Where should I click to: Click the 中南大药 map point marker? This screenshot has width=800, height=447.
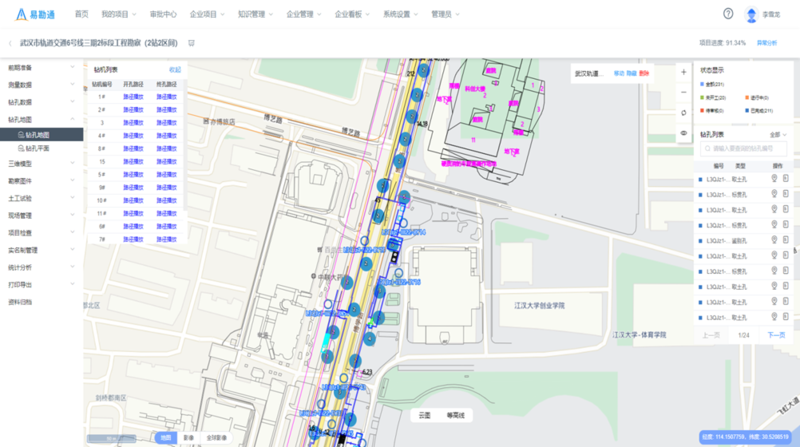[x=313, y=276]
